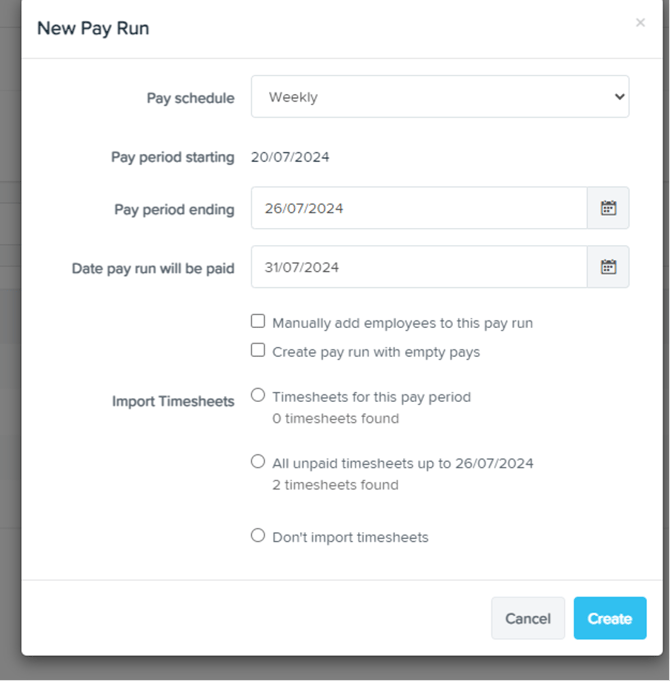The height and width of the screenshot is (681, 670).
Task: Click the Date pay run will be paid field
Action: 419,267
